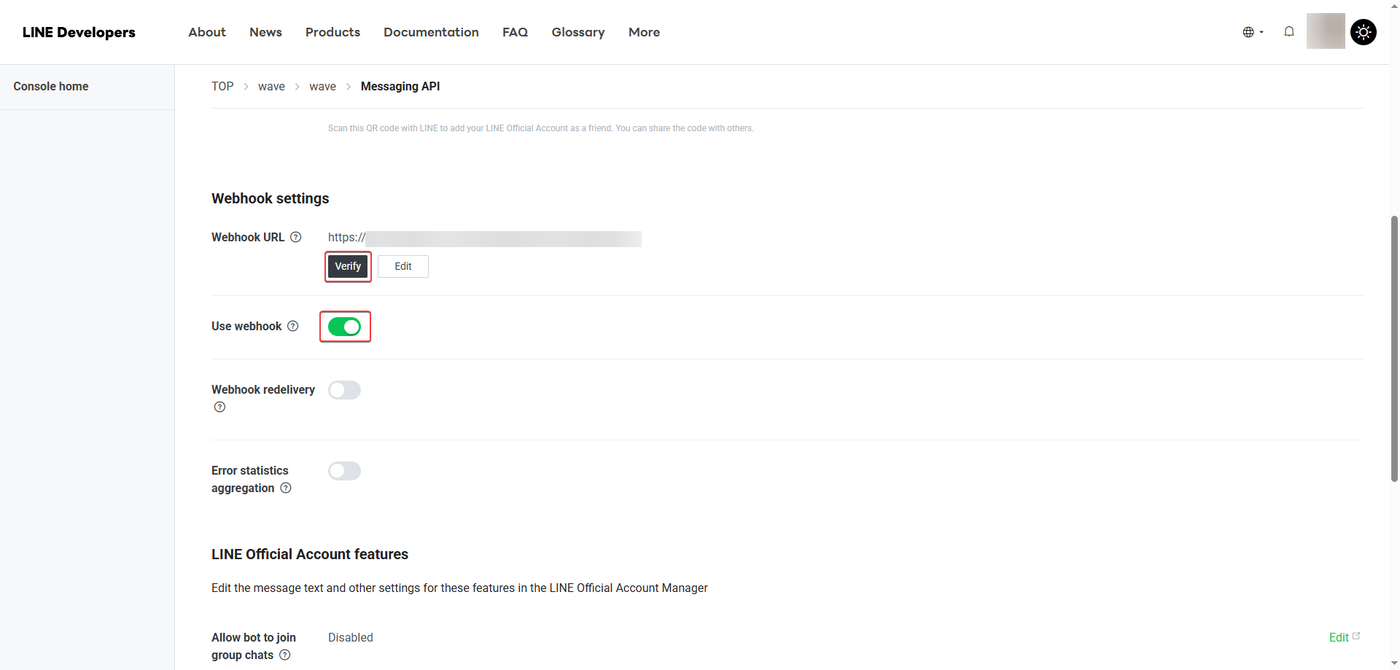The image size is (1400, 670).
Task: Enable Webhook redelivery switch
Action: (x=345, y=390)
